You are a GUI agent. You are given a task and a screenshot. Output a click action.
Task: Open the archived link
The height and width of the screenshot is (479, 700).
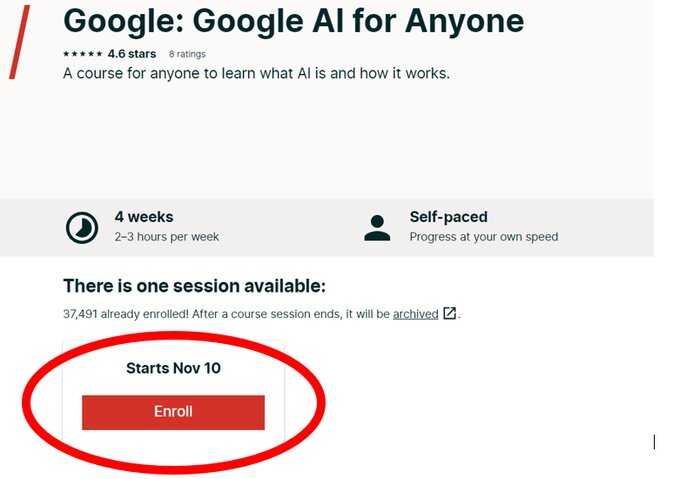pos(415,314)
